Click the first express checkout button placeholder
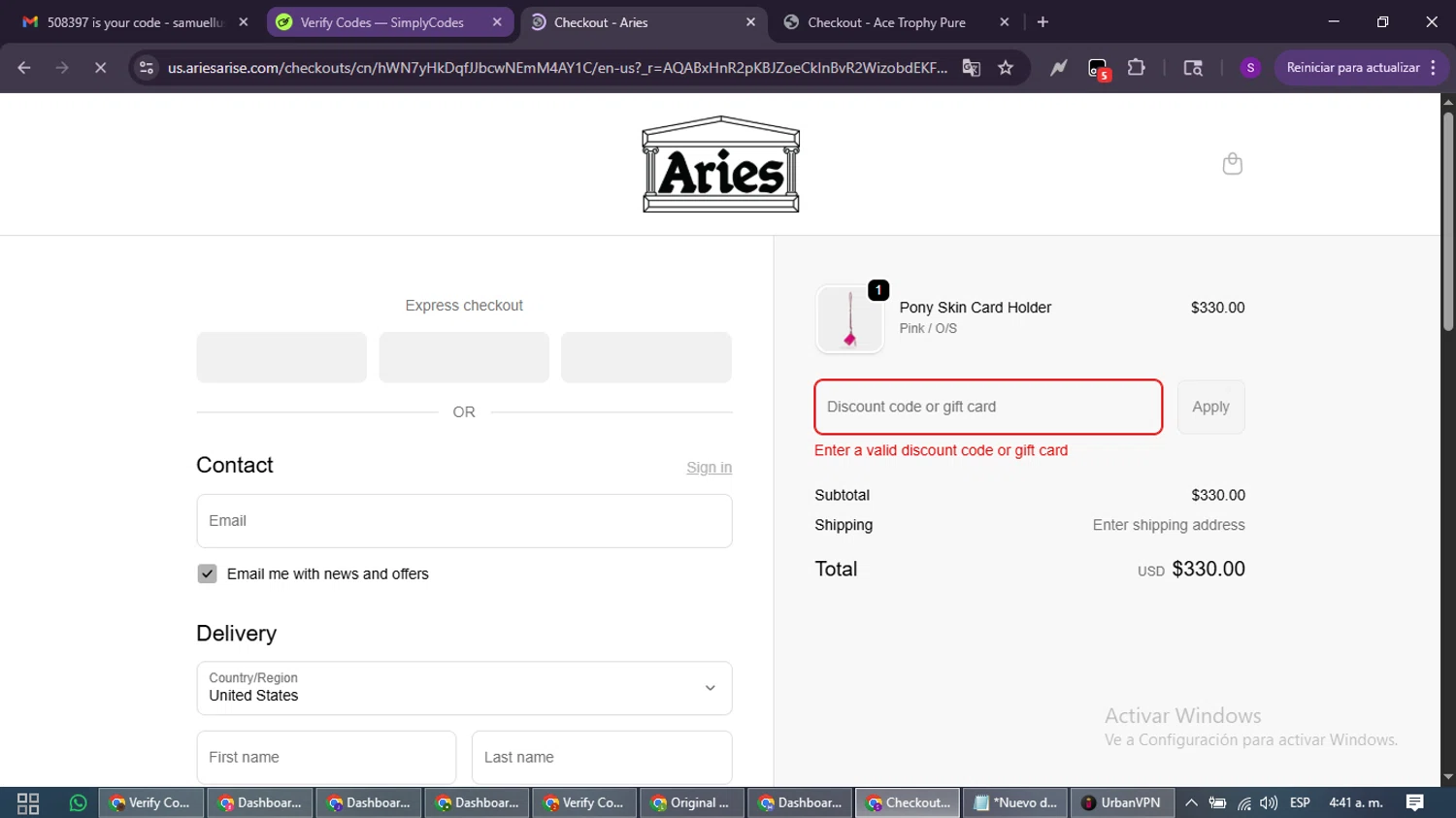This screenshot has width=1456, height=818. pyautogui.click(x=281, y=357)
